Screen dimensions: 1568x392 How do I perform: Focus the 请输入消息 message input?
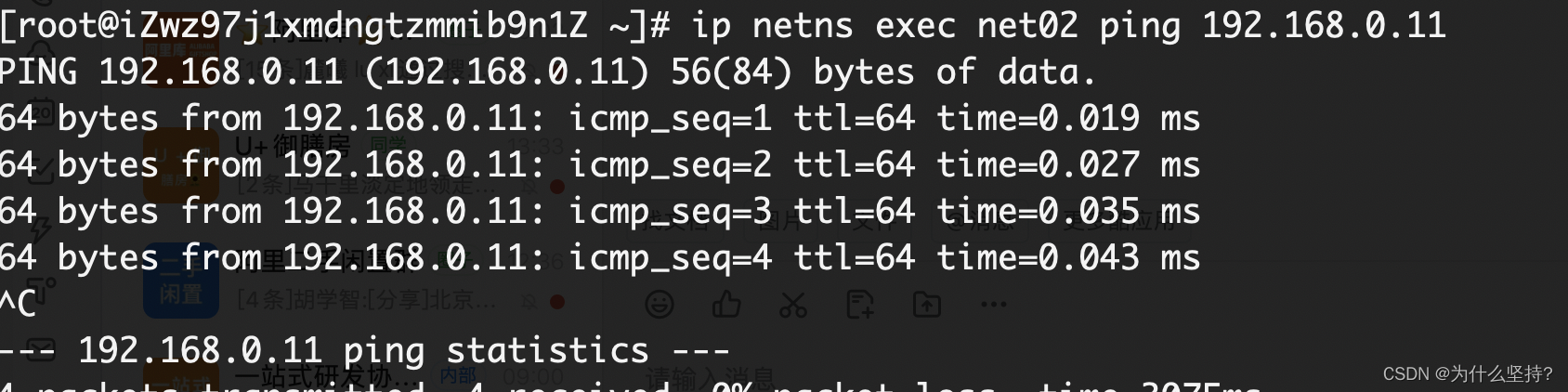click(x=711, y=377)
